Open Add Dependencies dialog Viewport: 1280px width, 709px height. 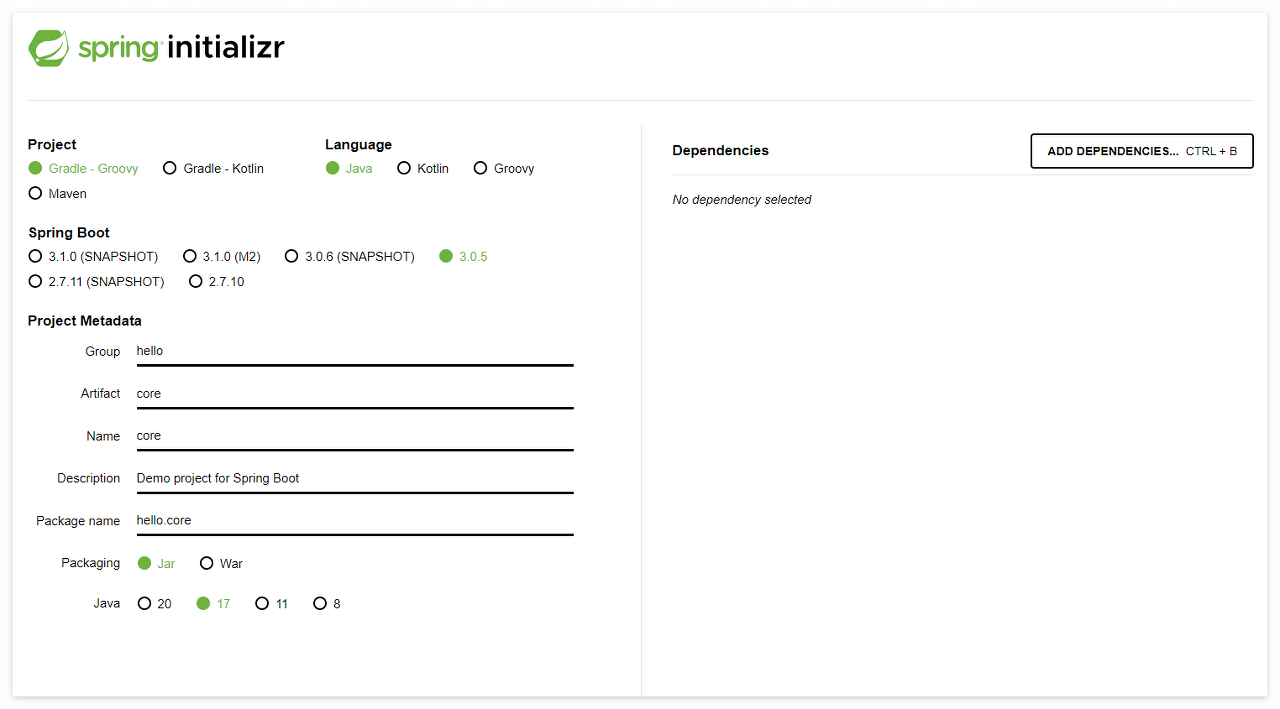tap(1142, 151)
